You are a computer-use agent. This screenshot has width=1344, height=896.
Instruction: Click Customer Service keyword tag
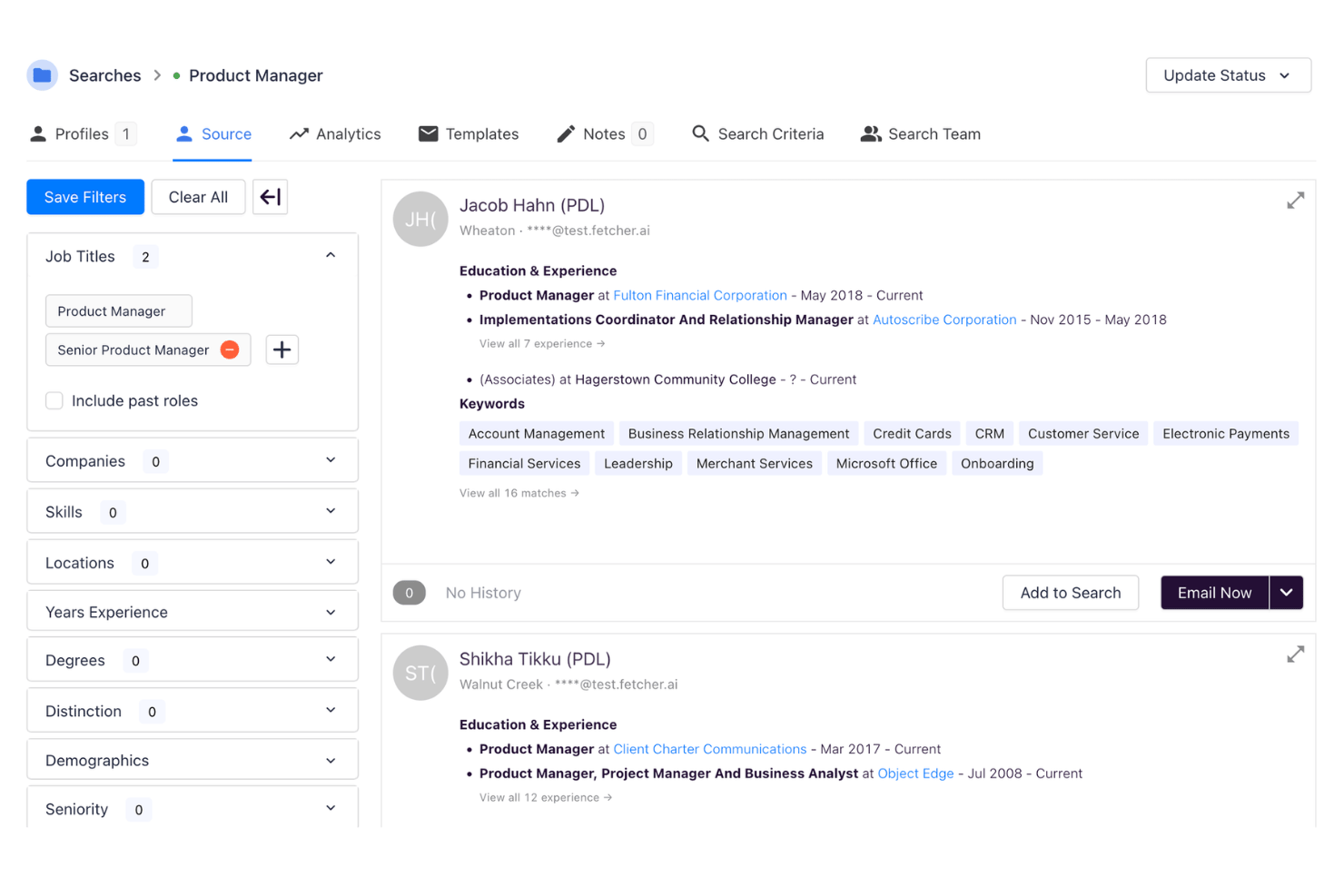pos(1083,434)
